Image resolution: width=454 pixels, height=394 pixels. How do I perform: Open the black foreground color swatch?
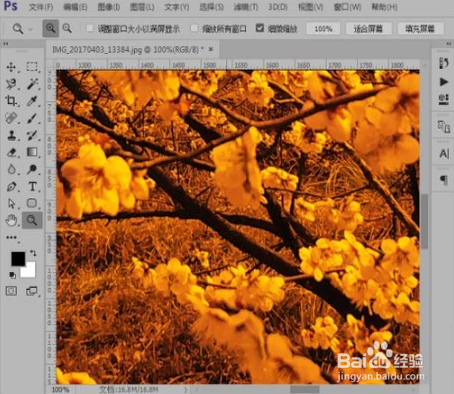pyautogui.click(x=17, y=258)
